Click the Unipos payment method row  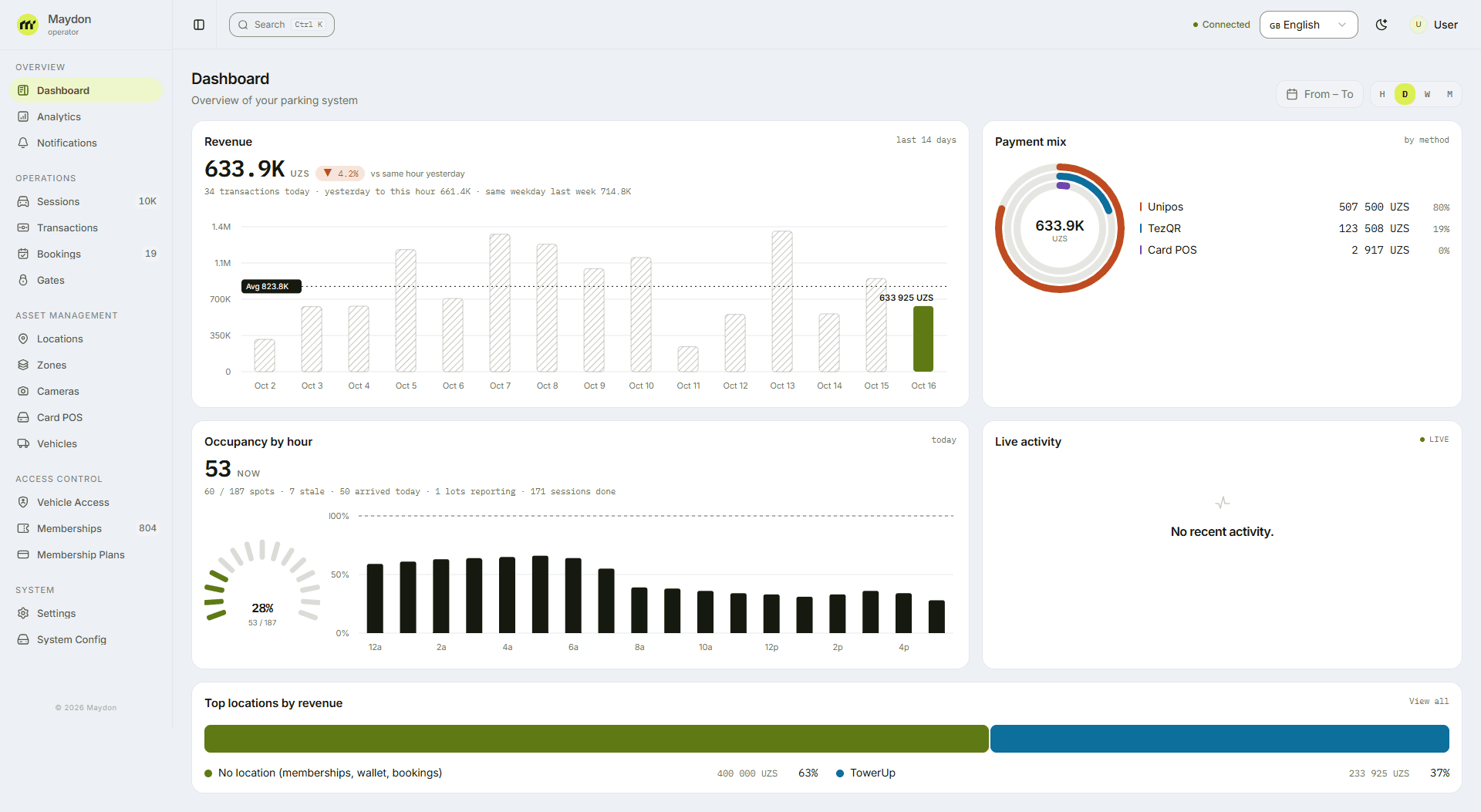click(x=1294, y=207)
